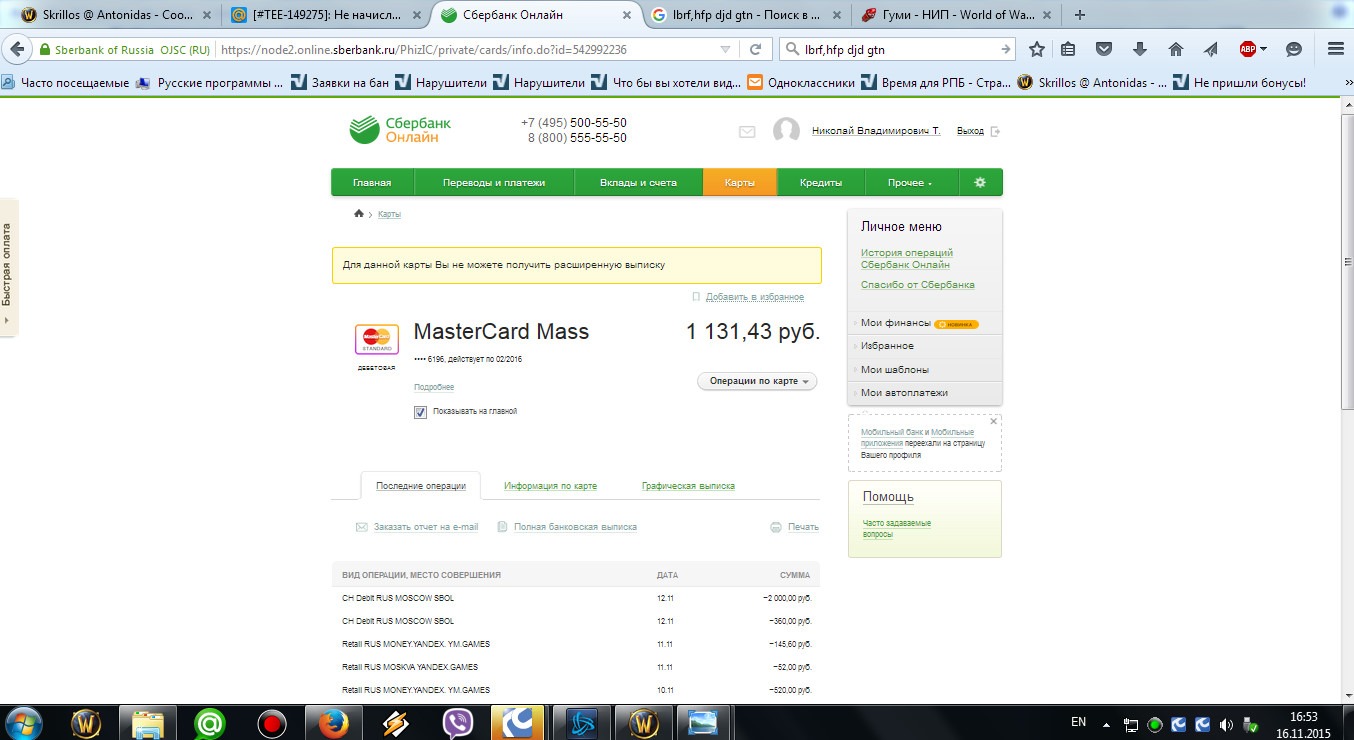Go to the Firefox home page icon
This screenshot has height=740, width=1354.
point(1176,49)
